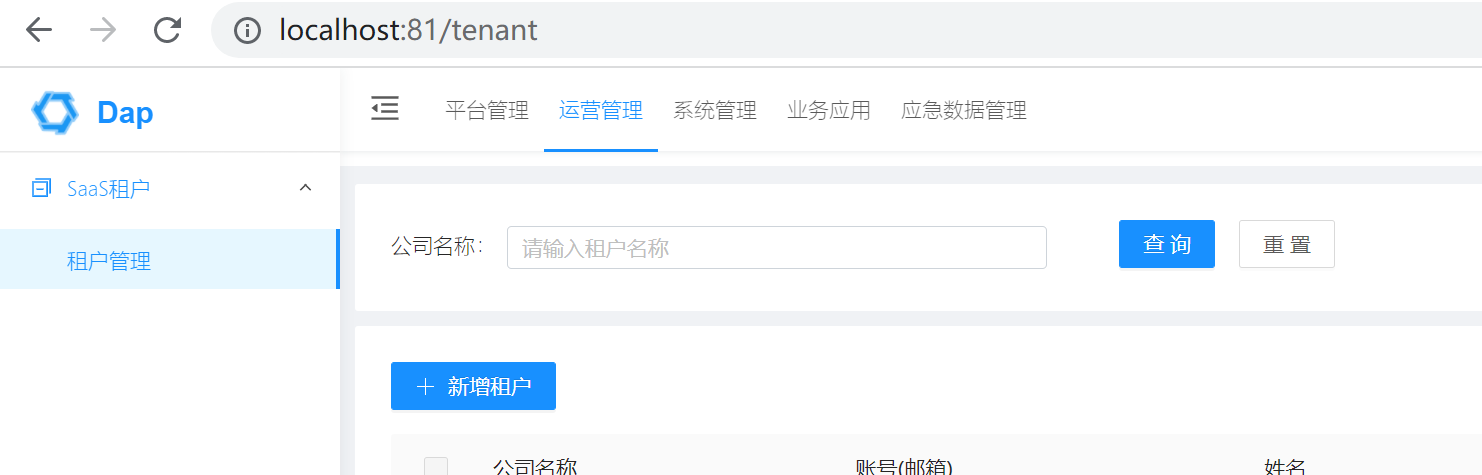Viewport: 1482px width, 475px height.
Task: Click the 公司名称 column header
Action: coord(535,467)
